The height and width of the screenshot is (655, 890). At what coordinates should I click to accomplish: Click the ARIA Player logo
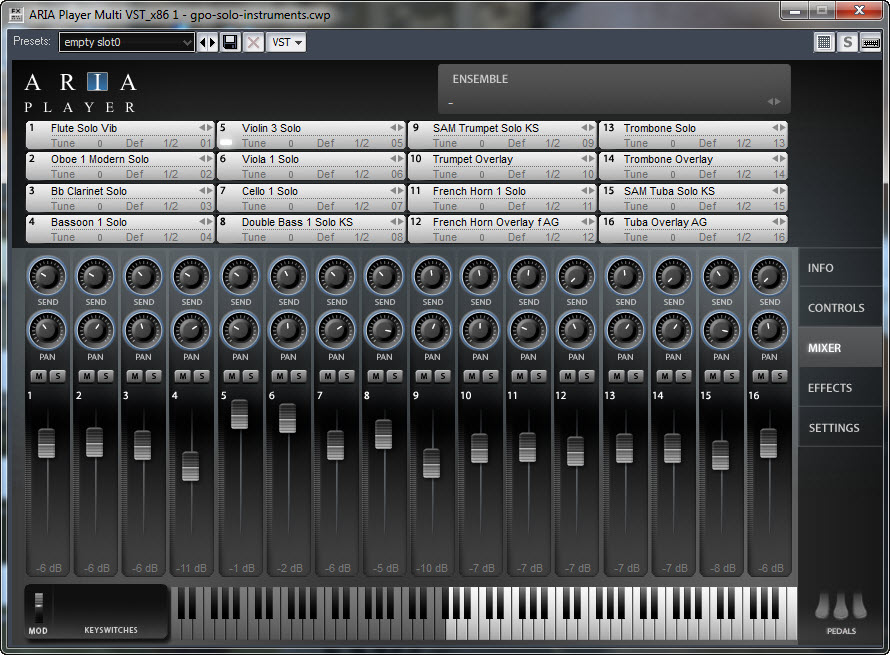[80, 93]
